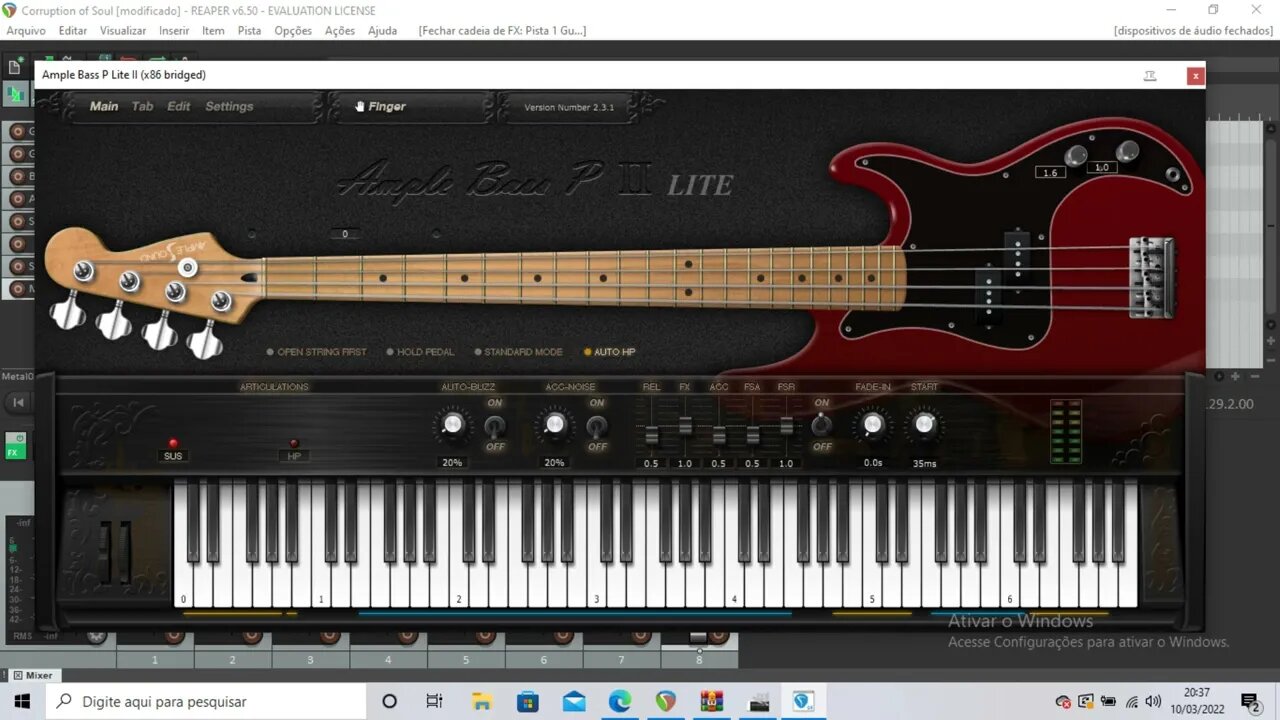Open the Pista menu
Screen dimensions: 1280x720
click(x=249, y=31)
